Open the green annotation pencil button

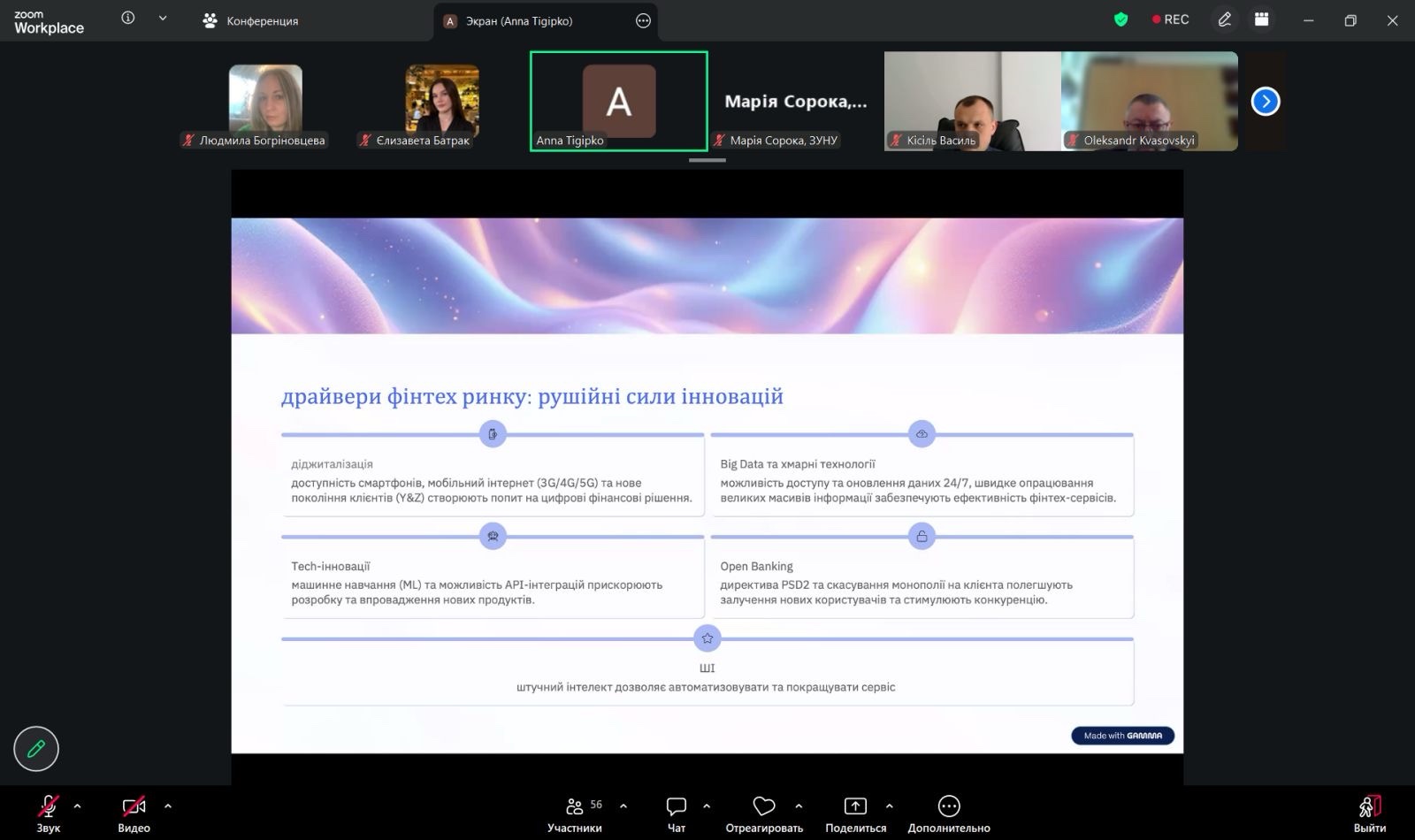pyautogui.click(x=36, y=749)
